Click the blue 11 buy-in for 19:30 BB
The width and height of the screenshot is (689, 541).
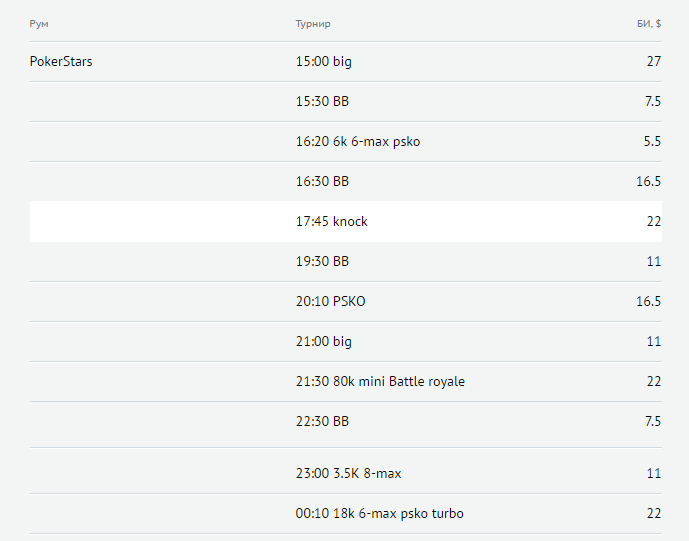(x=654, y=262)
